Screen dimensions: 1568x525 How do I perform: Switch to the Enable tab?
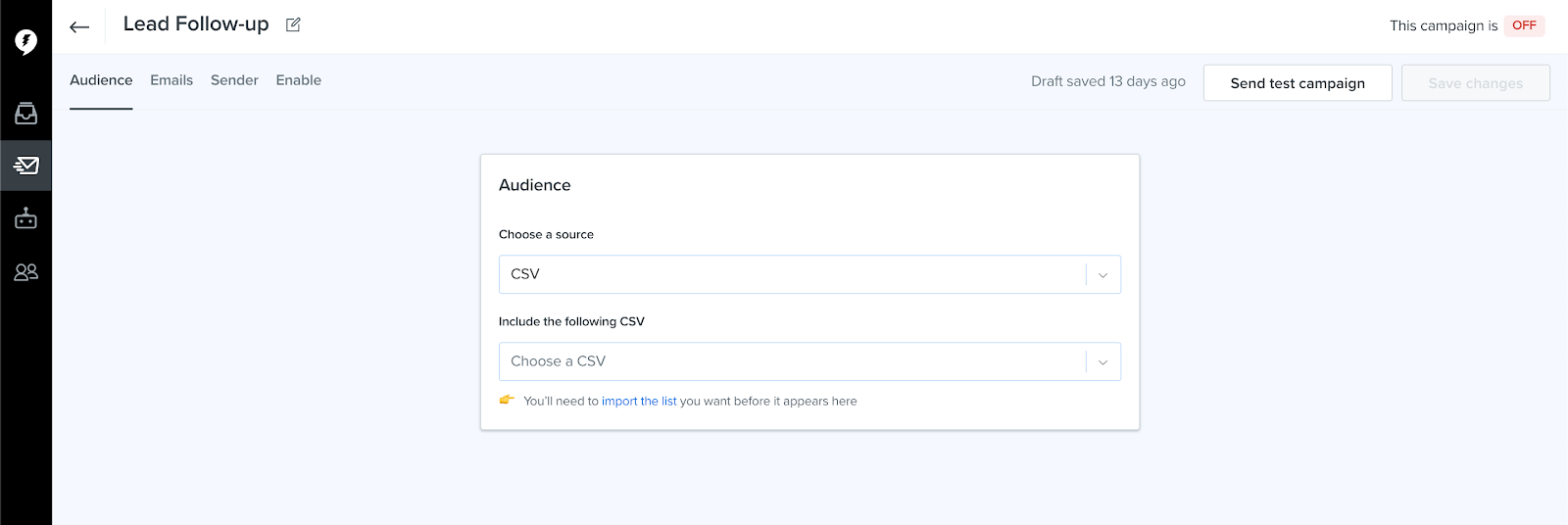(x=299, y=80)
